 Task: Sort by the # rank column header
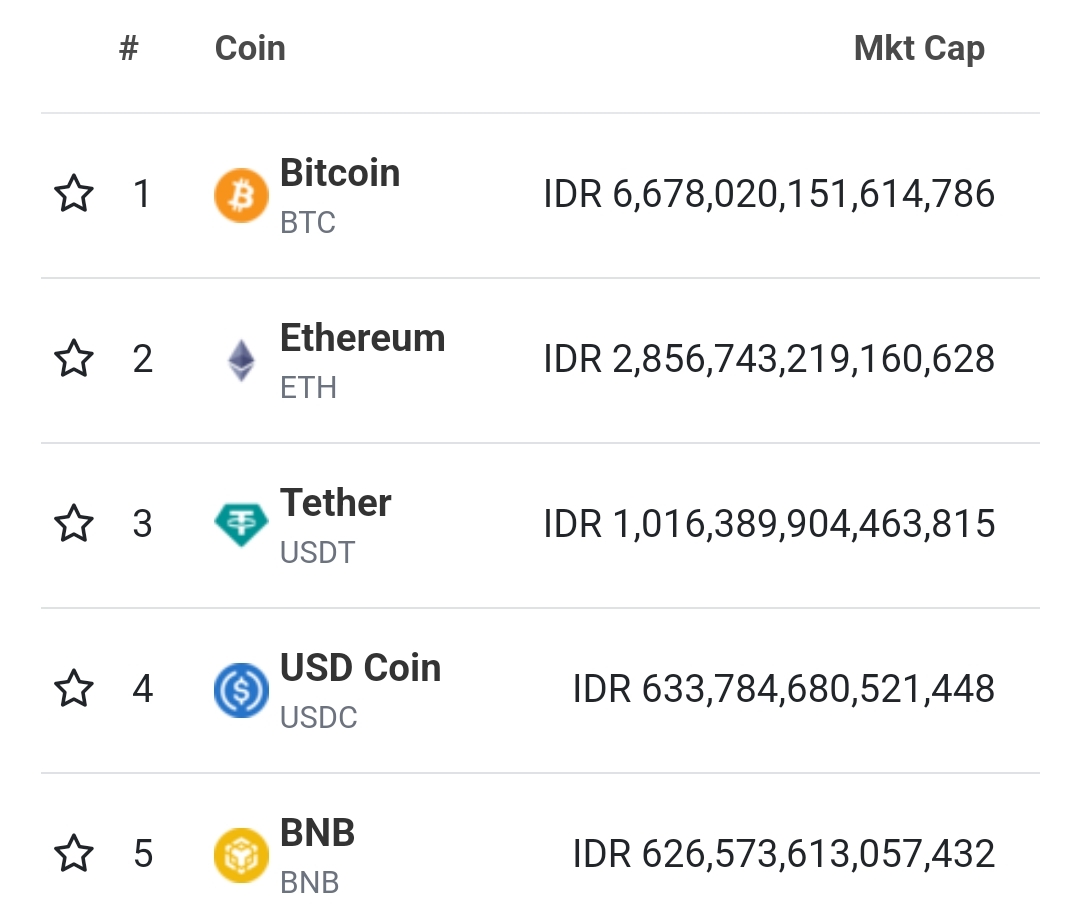128,48
